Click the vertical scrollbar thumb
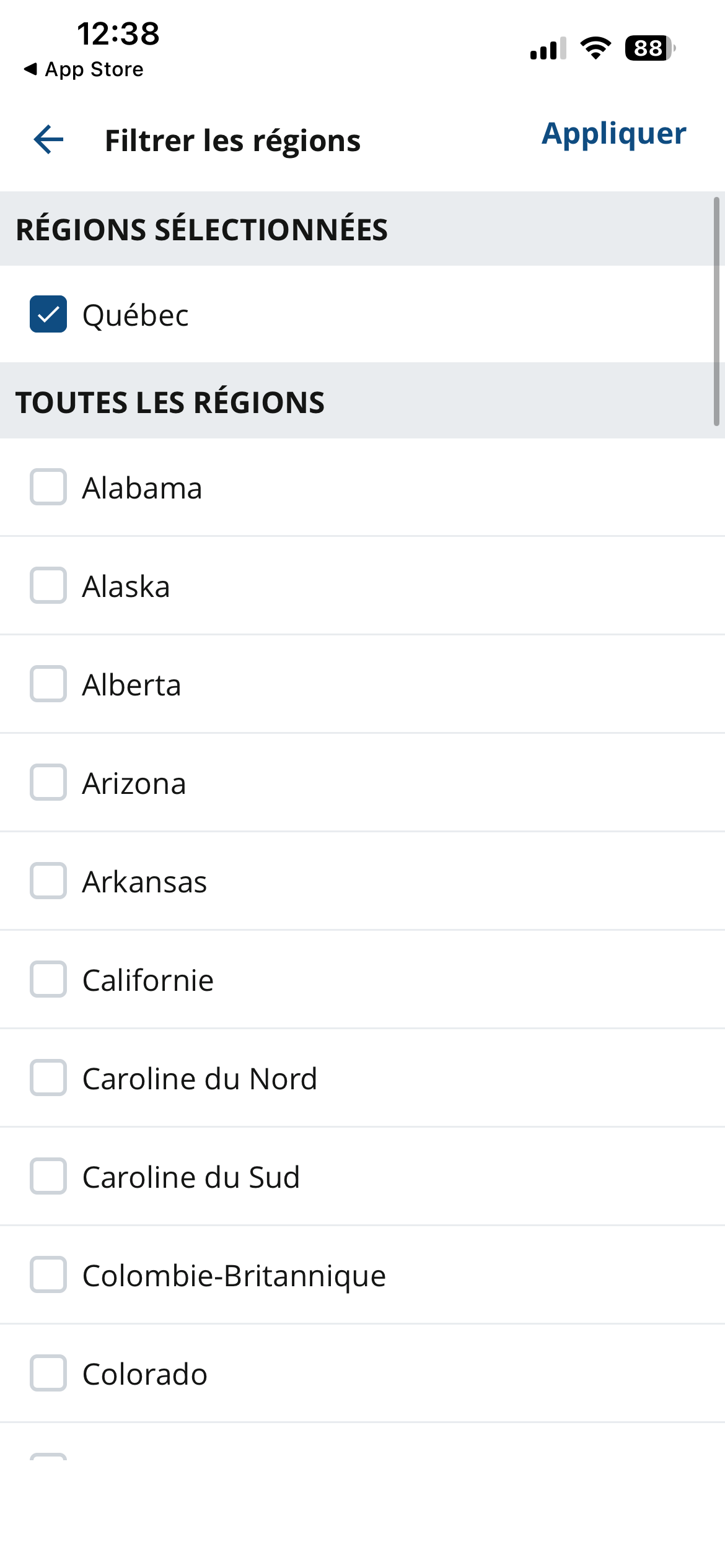The height and width of the screenshot is (1568, 725). coord(716,311)
